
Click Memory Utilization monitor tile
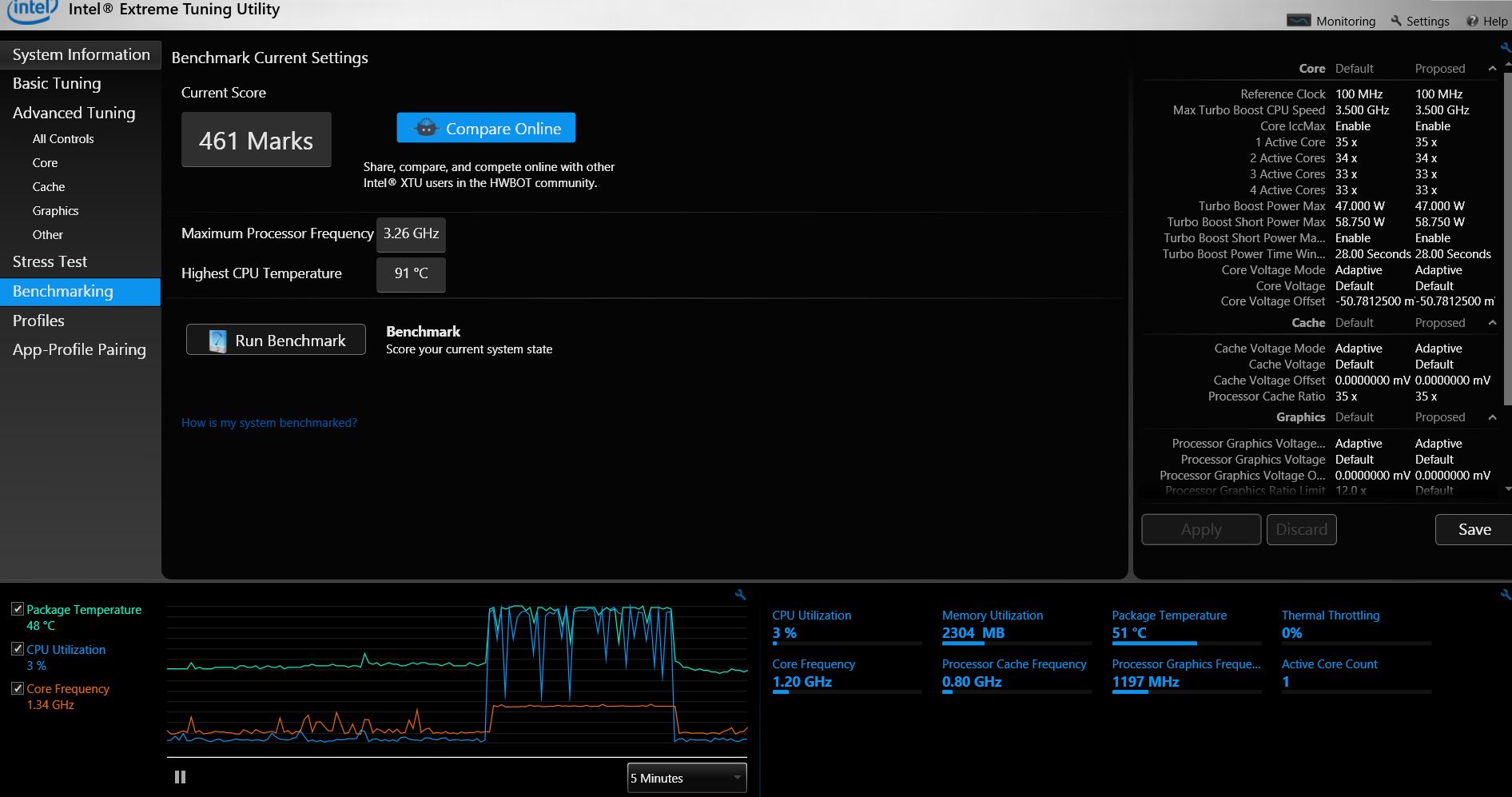click(1017, 627)
